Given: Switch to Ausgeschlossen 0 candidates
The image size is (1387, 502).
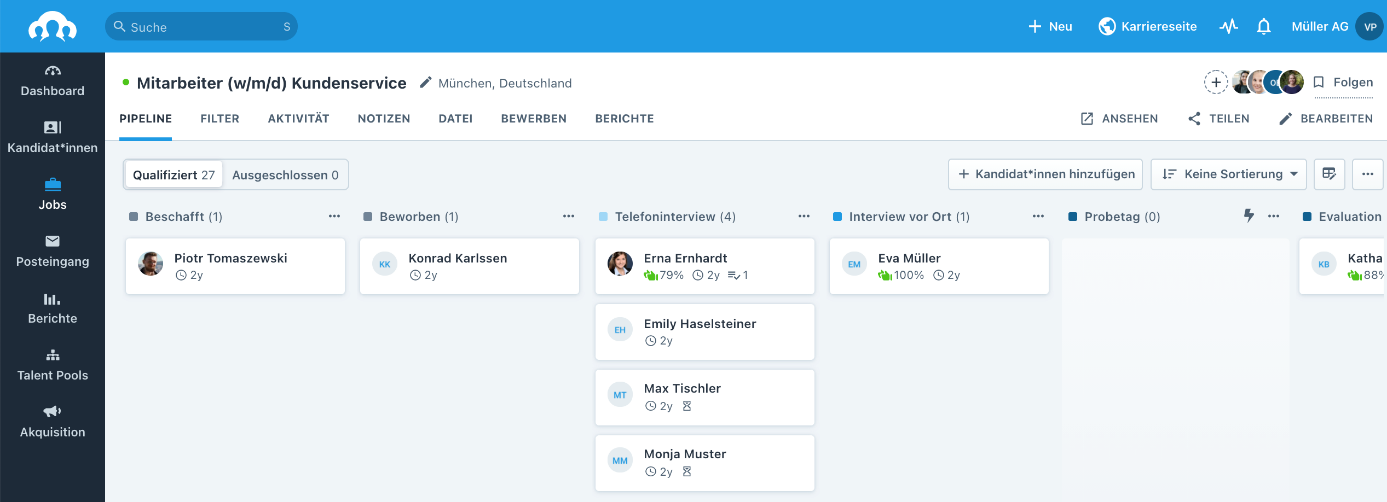Looking at the screenshot, I should [x=285, y=175].
